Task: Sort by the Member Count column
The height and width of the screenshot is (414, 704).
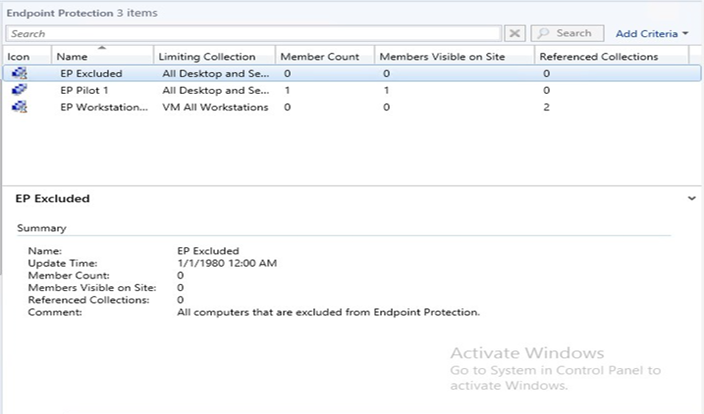Action: point(313,57)
